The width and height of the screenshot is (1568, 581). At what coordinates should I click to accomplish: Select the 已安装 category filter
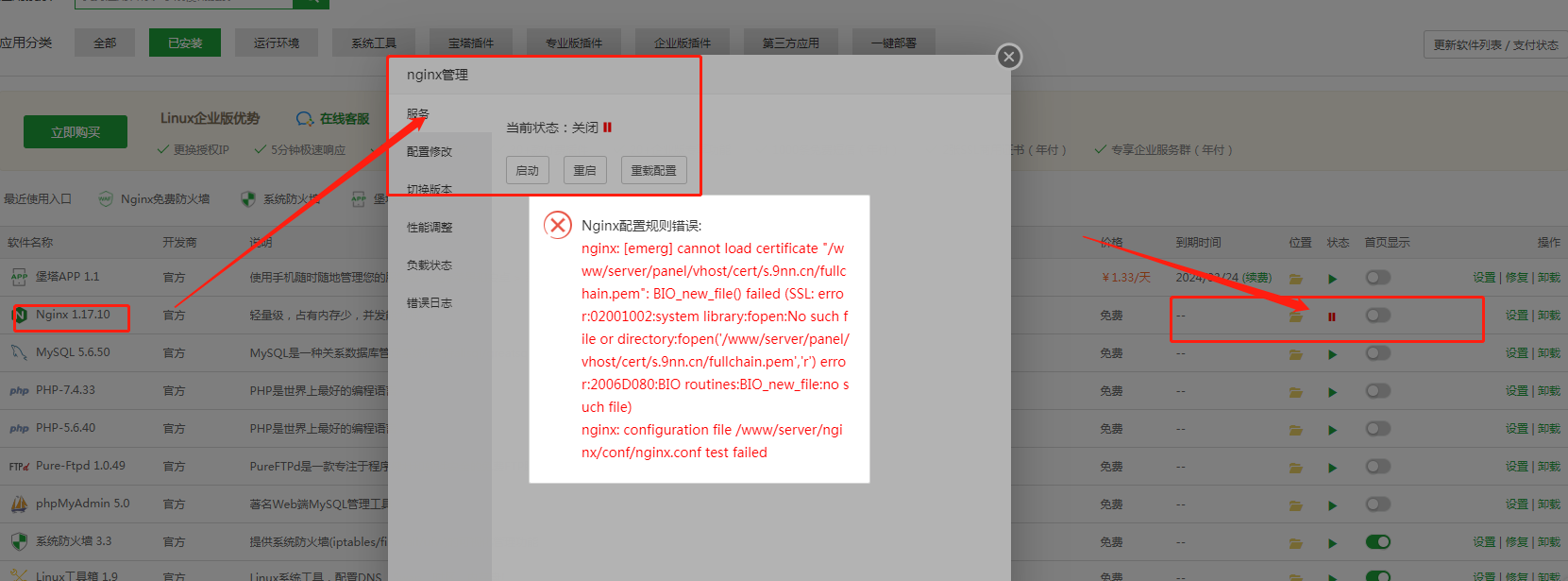tap(185, 43)
